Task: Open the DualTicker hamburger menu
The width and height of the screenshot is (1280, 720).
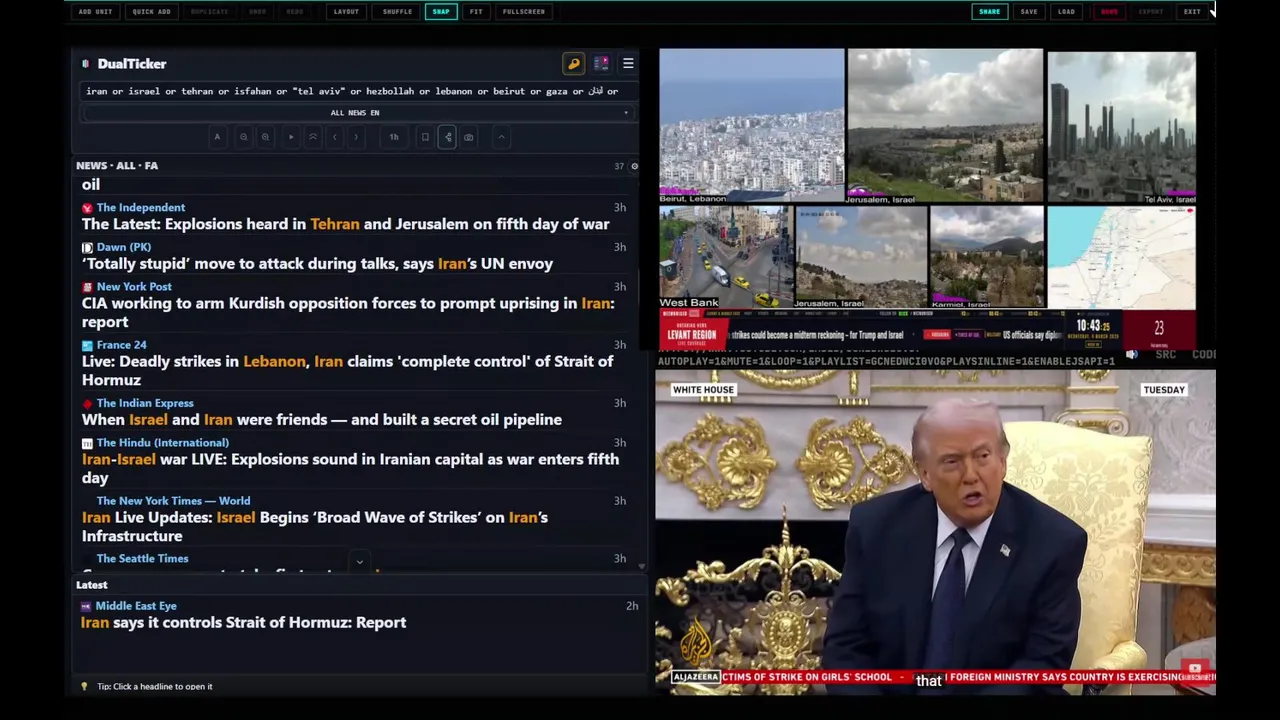Action: 628,64
